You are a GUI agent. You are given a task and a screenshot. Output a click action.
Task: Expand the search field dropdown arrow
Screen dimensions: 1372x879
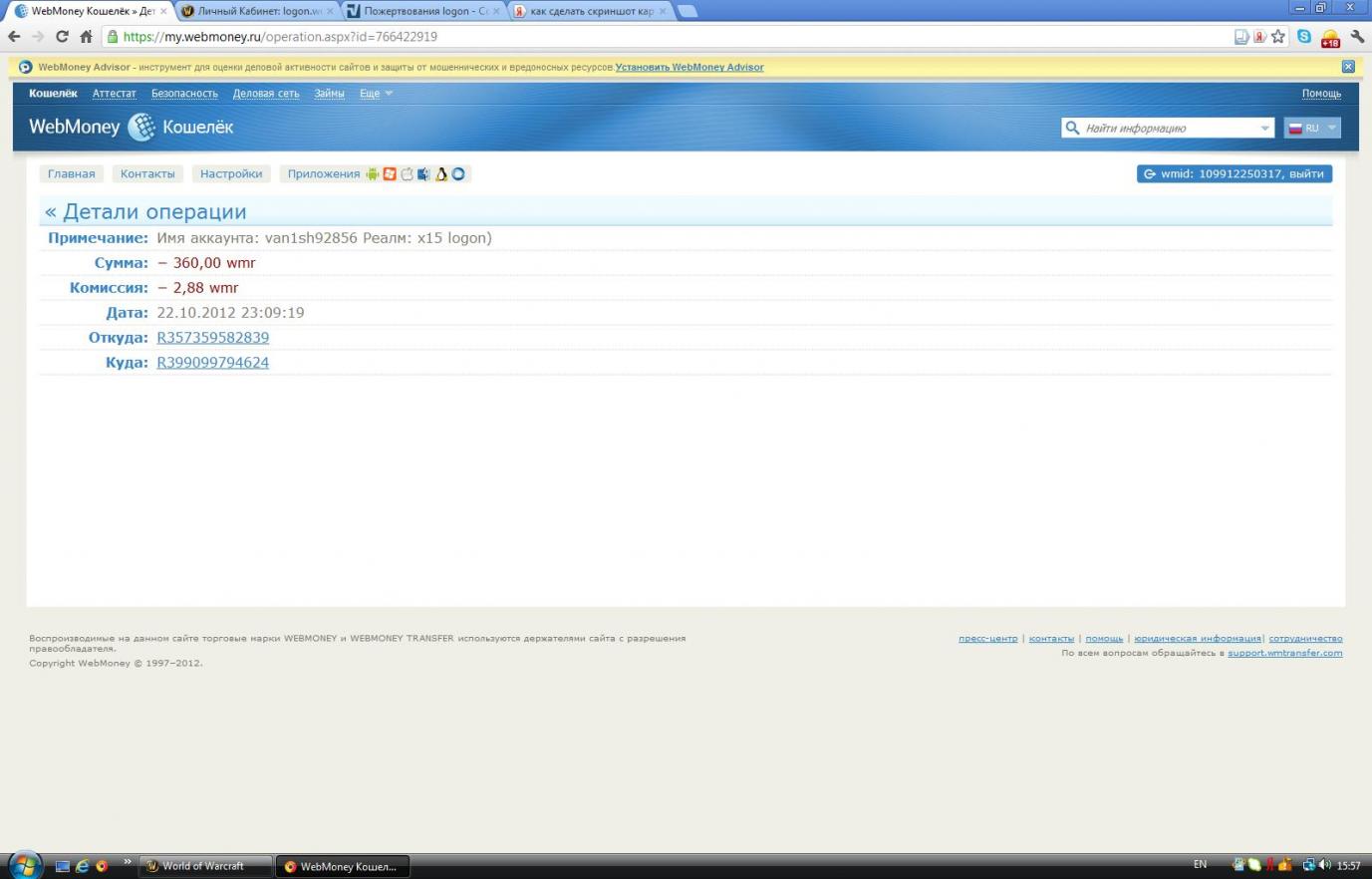1265,128
